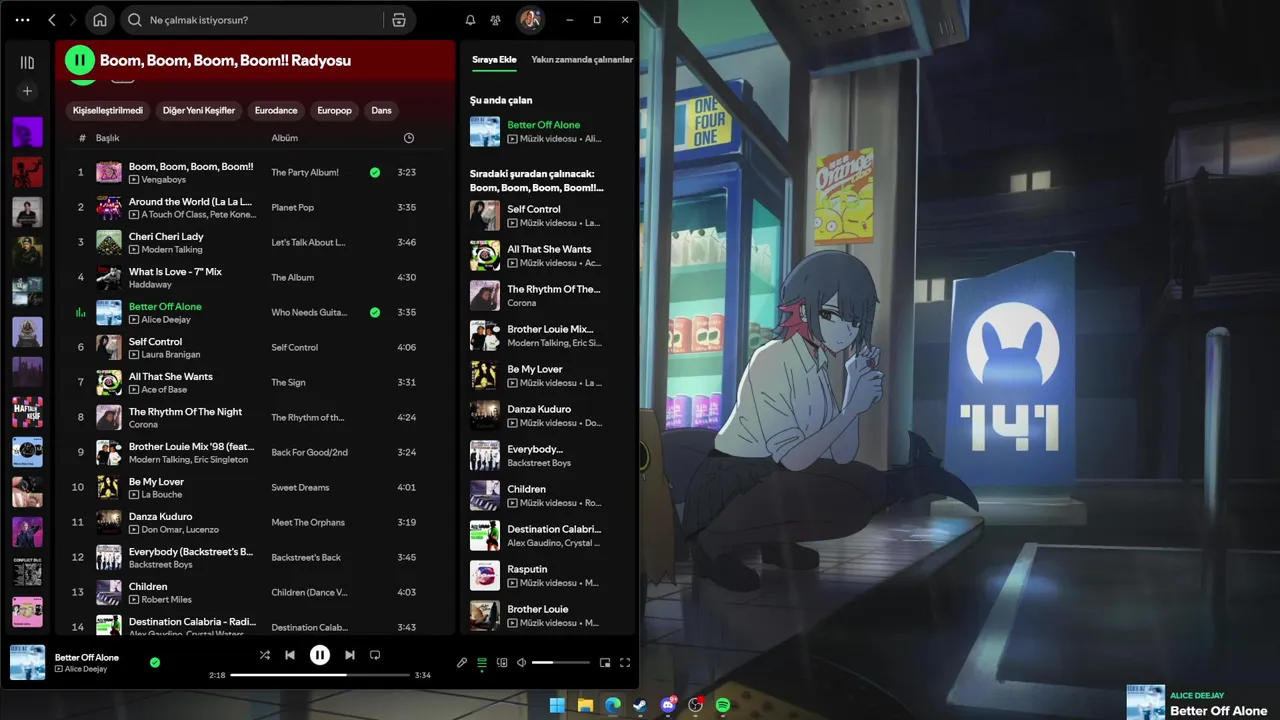Open the three-dots main menu in Spotify
Image resolution: width=1280 pixels, height=720 pixels.
[23, 20]
